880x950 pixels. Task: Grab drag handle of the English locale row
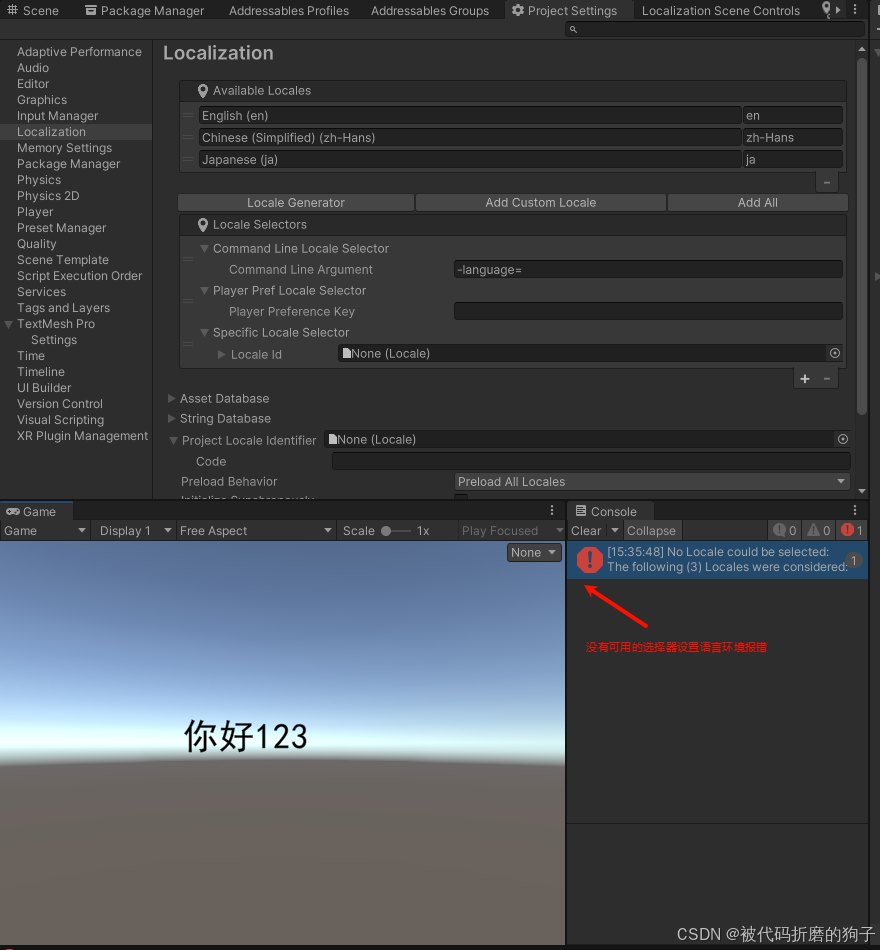click(x=188, y=115)
